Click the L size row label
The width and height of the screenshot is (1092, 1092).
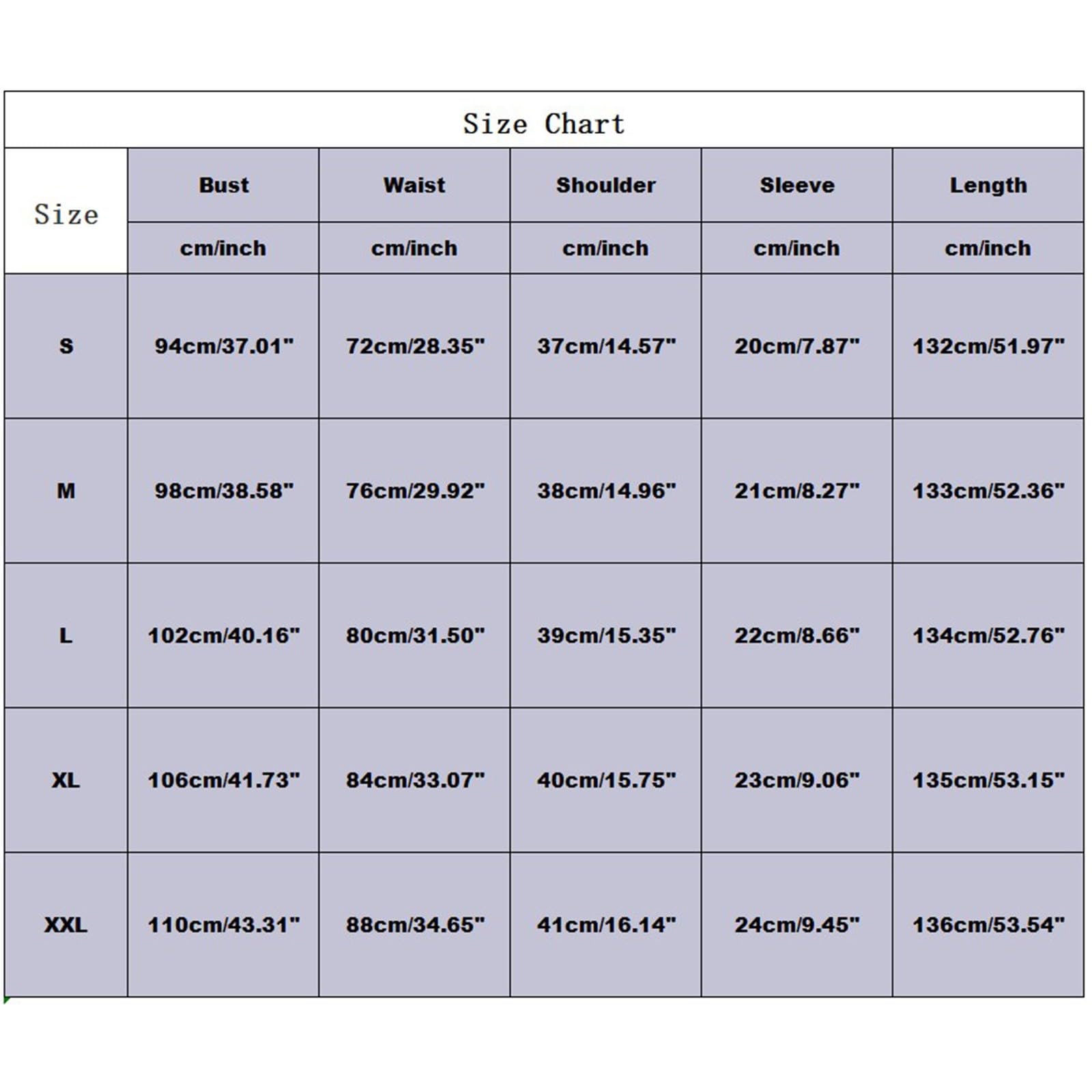(66, 635)
